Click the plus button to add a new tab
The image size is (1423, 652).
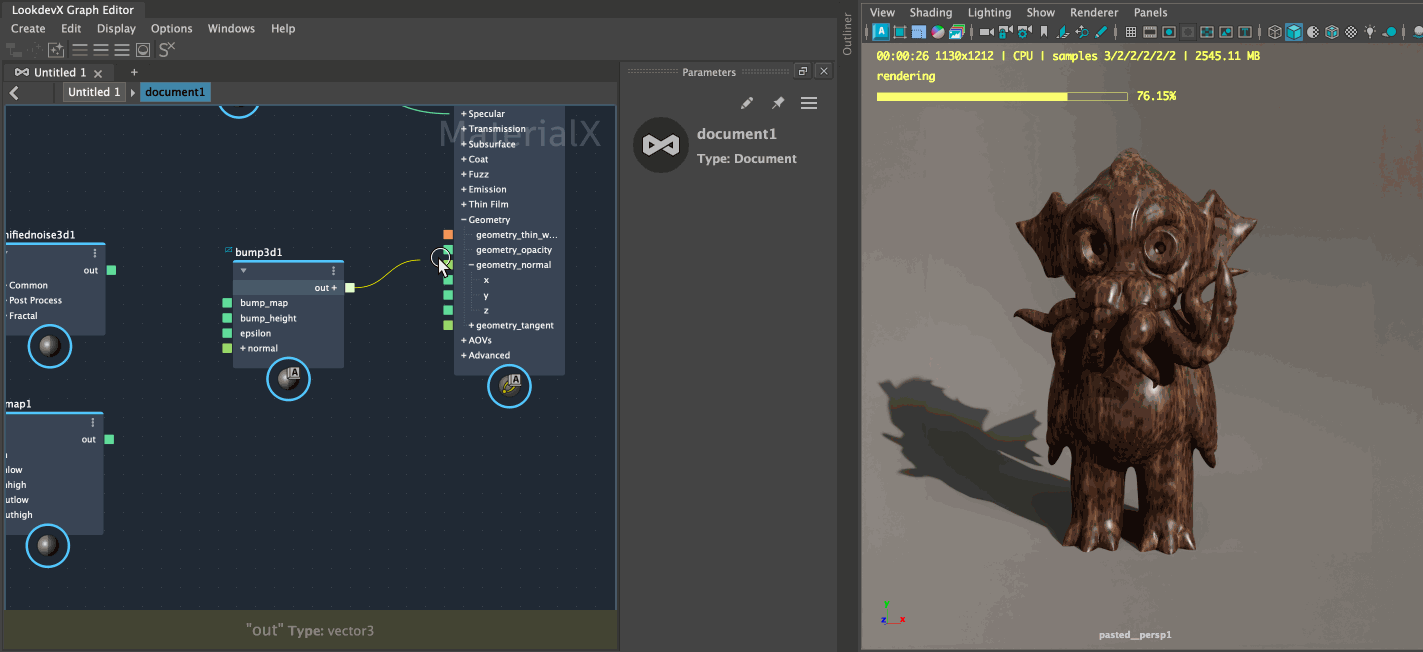(x=134, y=72)
